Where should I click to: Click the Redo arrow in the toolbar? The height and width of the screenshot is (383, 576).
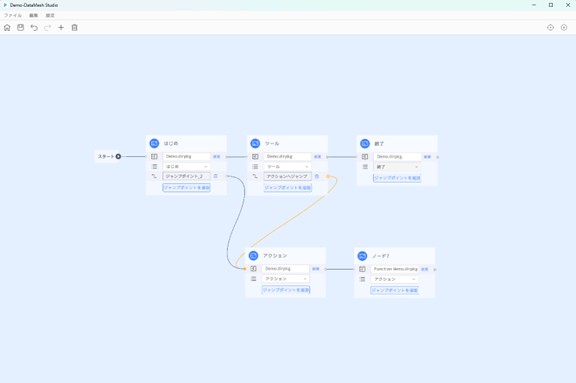click(48, 28)
